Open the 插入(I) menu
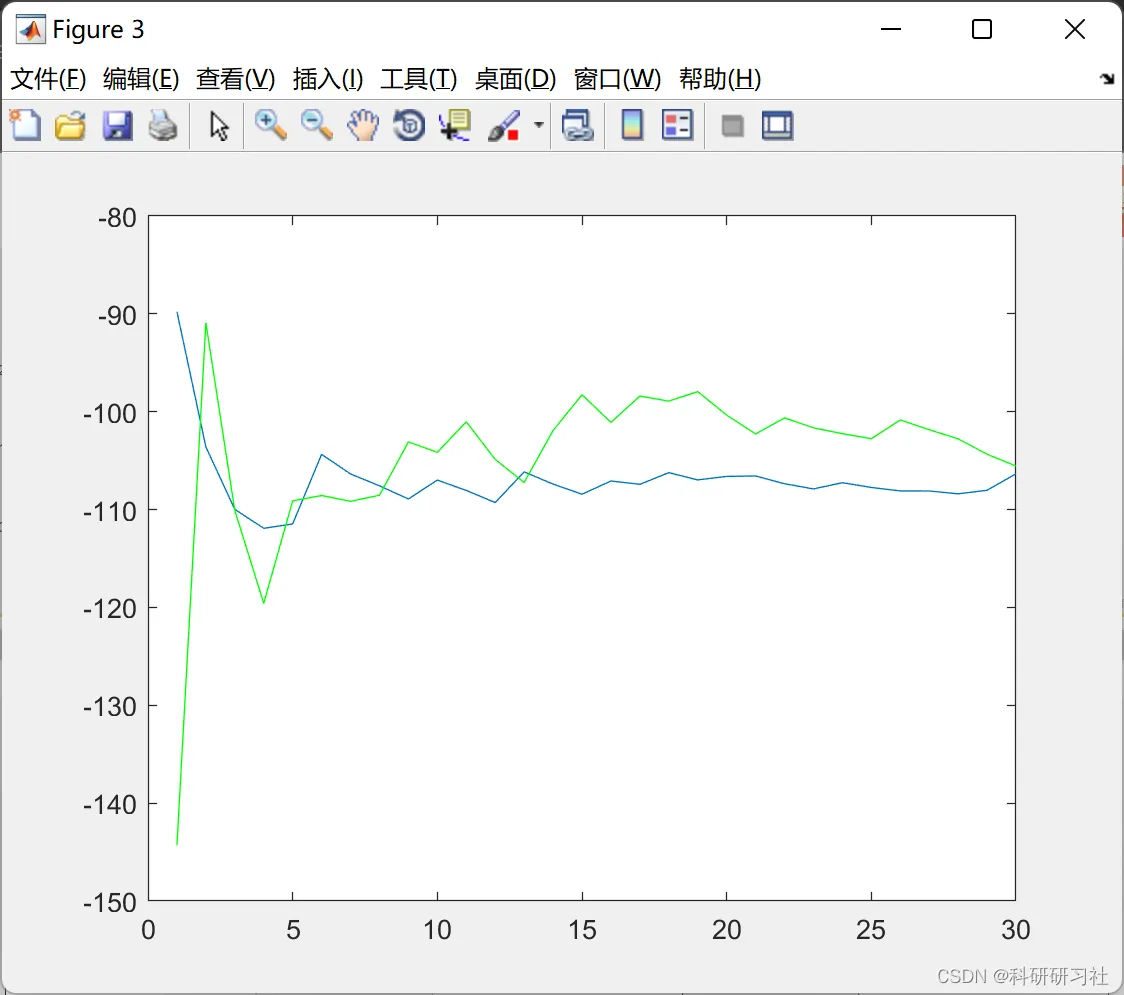Viewport: 1124px width, 995px height. (x=328, y=79)
